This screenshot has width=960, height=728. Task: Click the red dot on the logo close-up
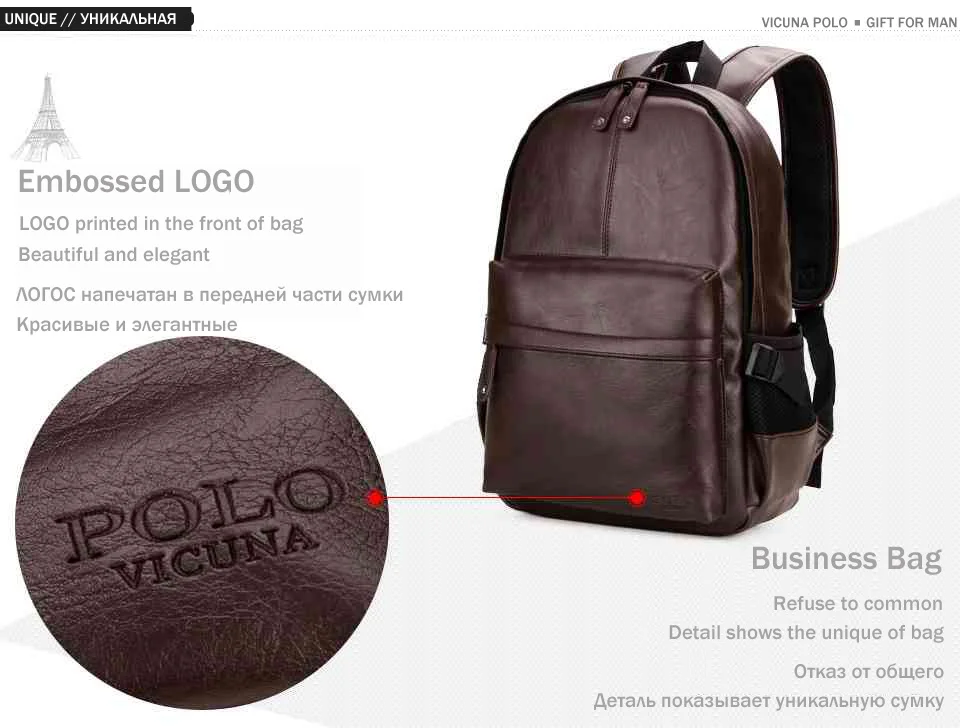[x=375, y=498]
